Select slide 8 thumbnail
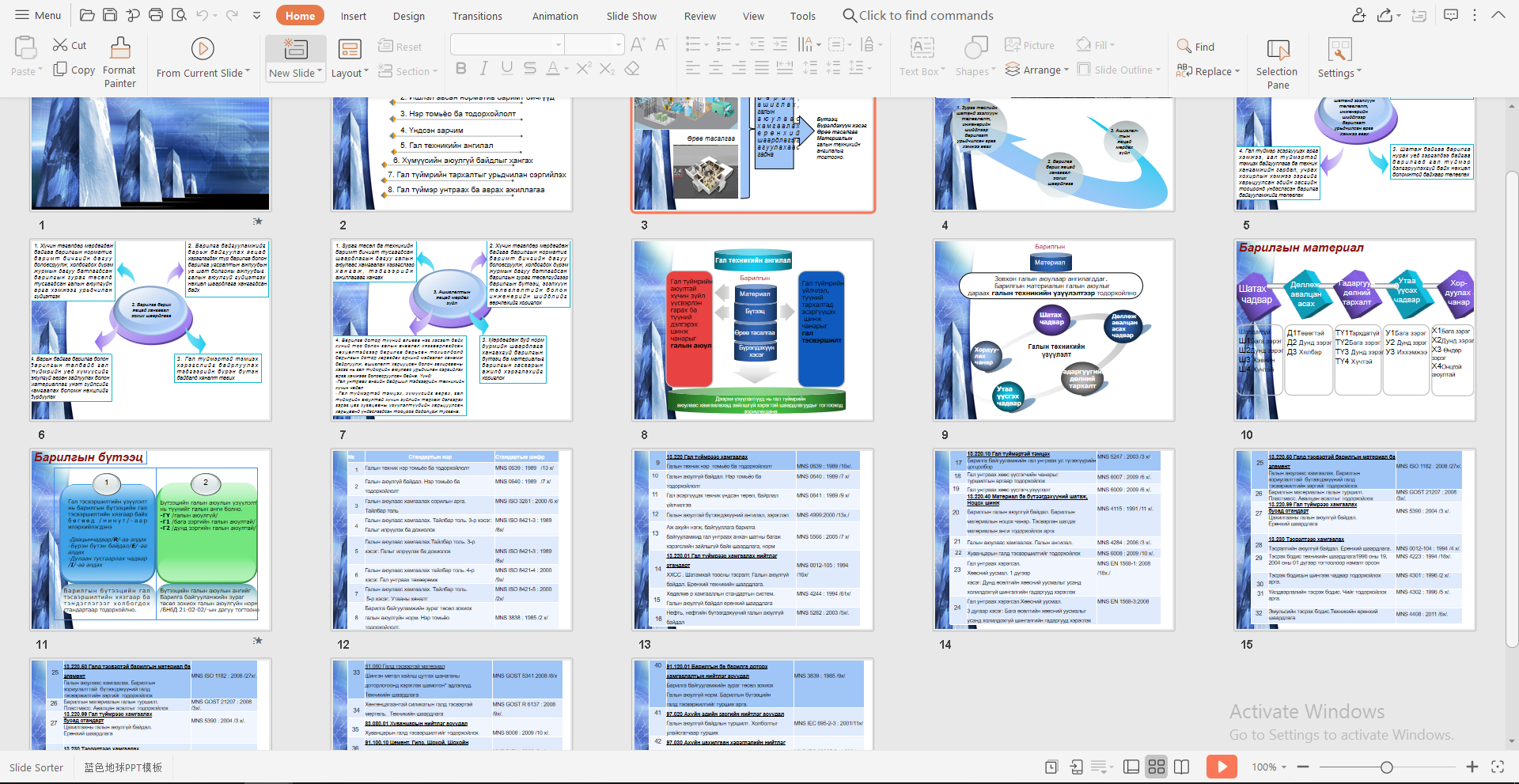The image size is (1519, 784). 753,330
